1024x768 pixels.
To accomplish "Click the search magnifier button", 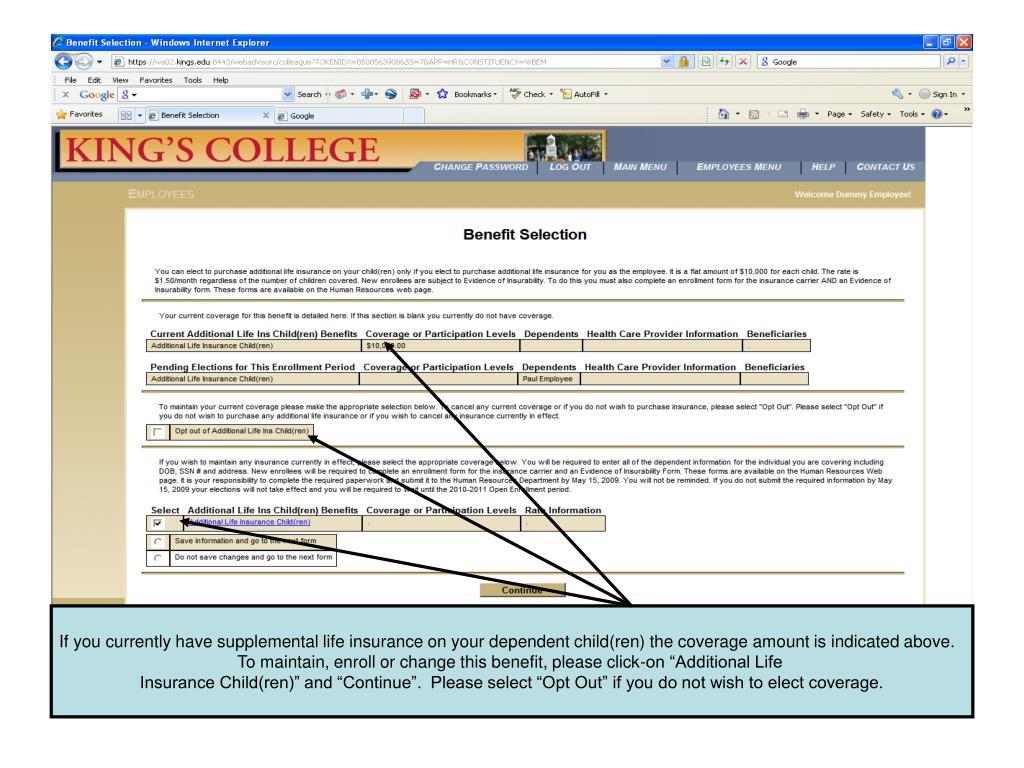I will [950, 61].
